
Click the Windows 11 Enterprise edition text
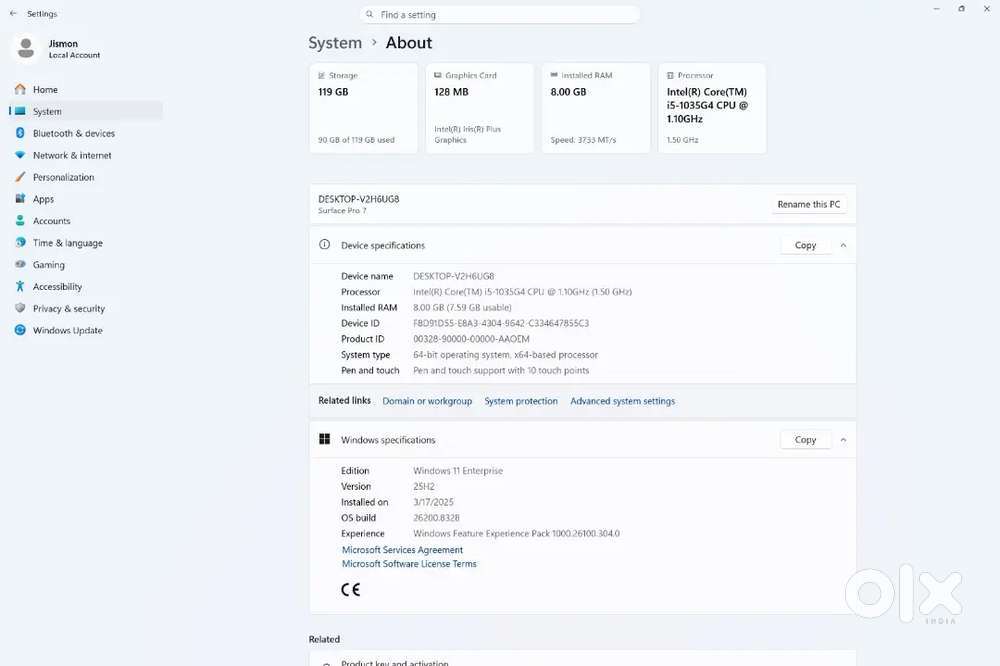458,471
